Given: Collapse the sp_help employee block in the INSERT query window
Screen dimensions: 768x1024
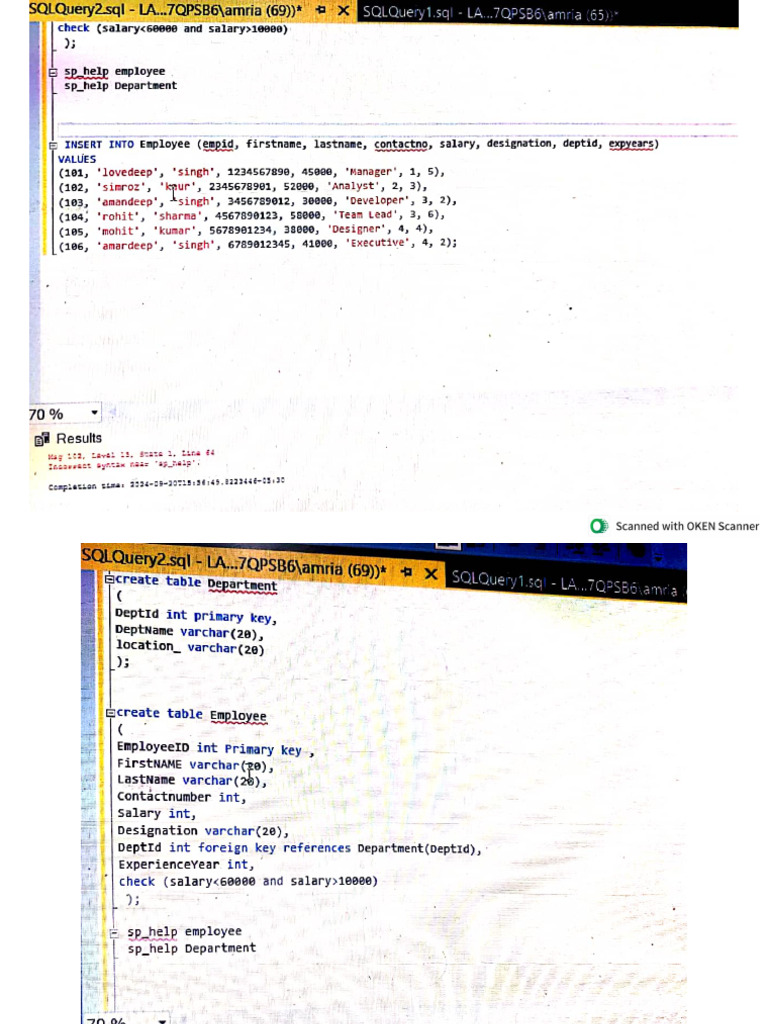Looking at the screenshot, I should pos(54,72).
